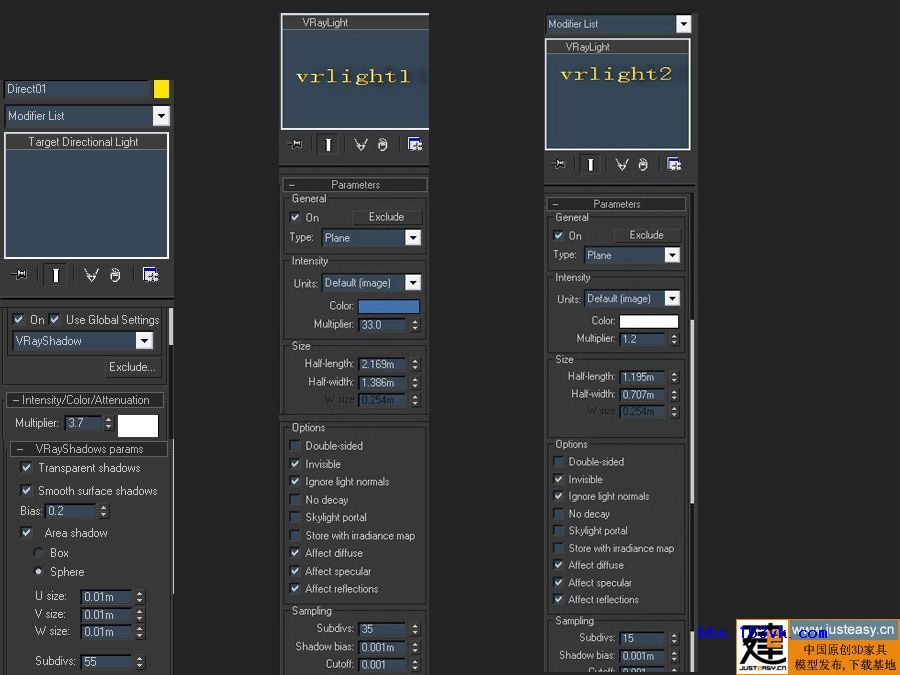Select Box area shadow radio button
The height and width of the screenshot is (675, 900).
pyautogui.click(x=38, y=552)
